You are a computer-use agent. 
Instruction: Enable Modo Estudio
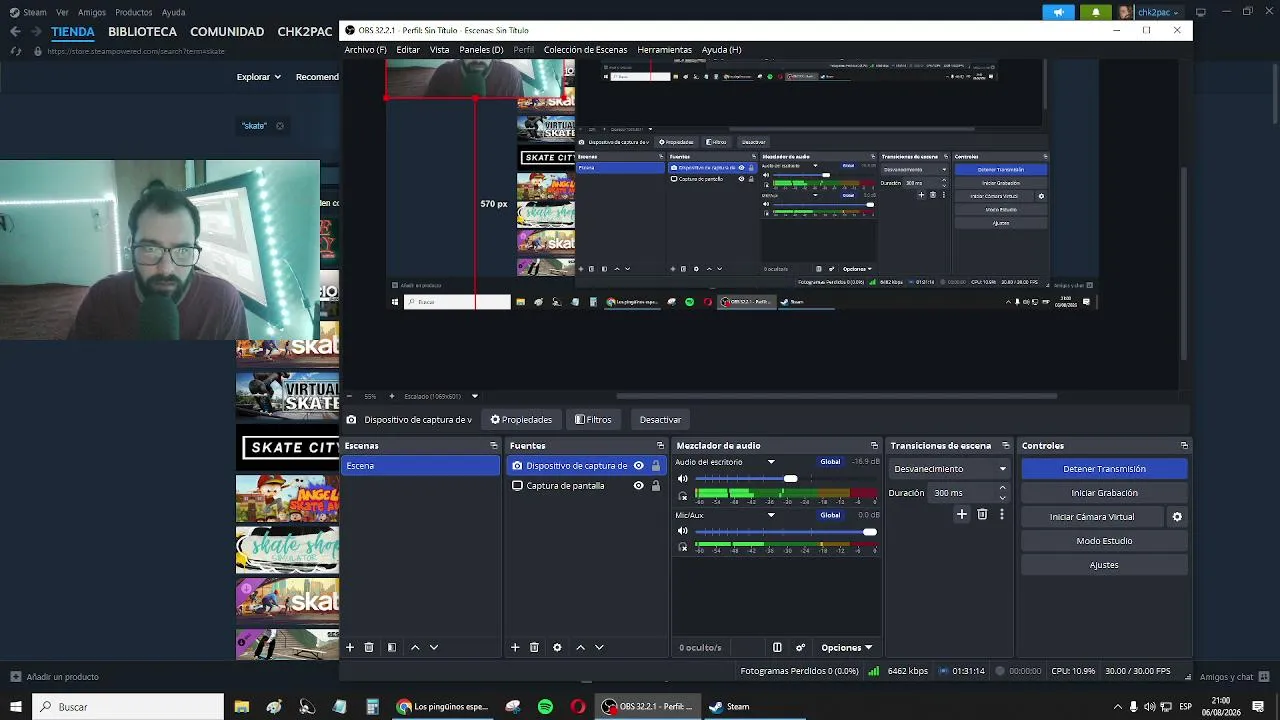coord(1104,541)
